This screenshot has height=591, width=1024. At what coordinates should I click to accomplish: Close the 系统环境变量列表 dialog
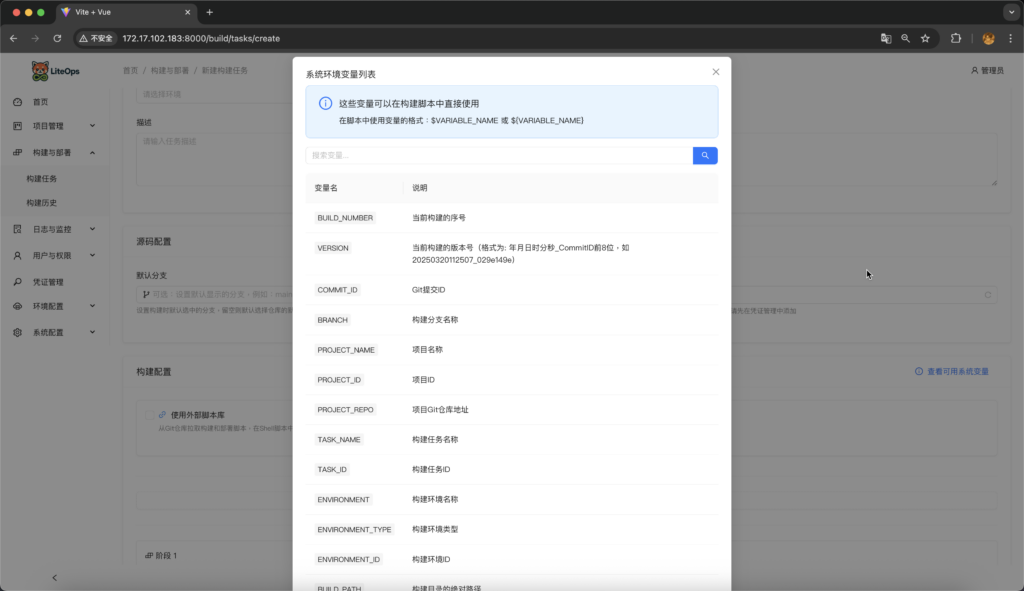[x=715, y=72]
